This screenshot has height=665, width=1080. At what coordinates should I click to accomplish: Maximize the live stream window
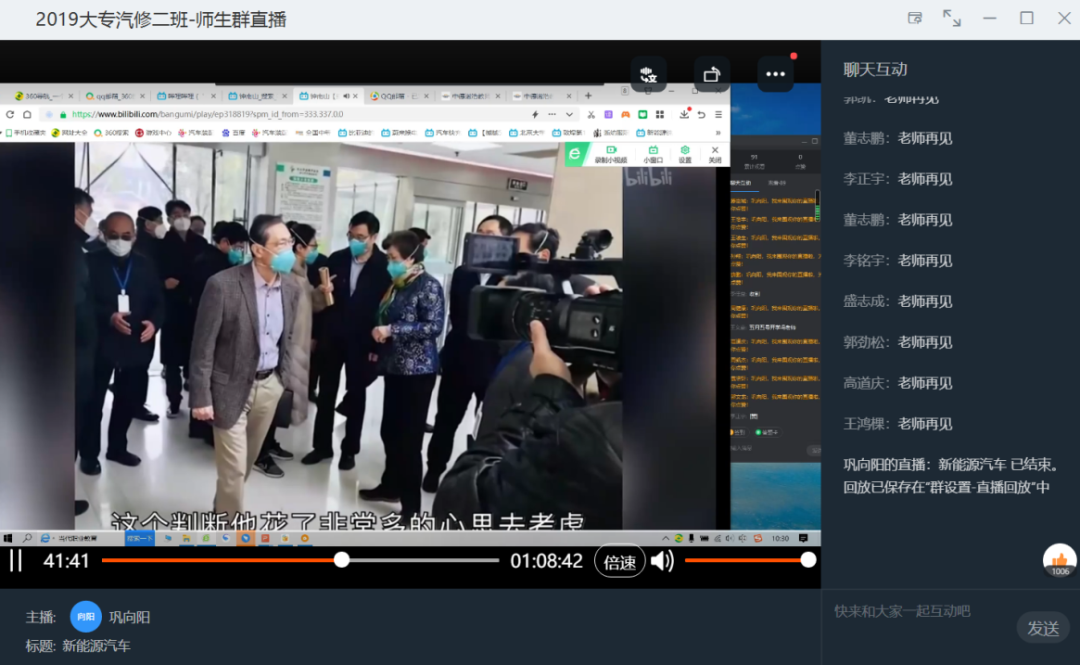coord(1027,19)
